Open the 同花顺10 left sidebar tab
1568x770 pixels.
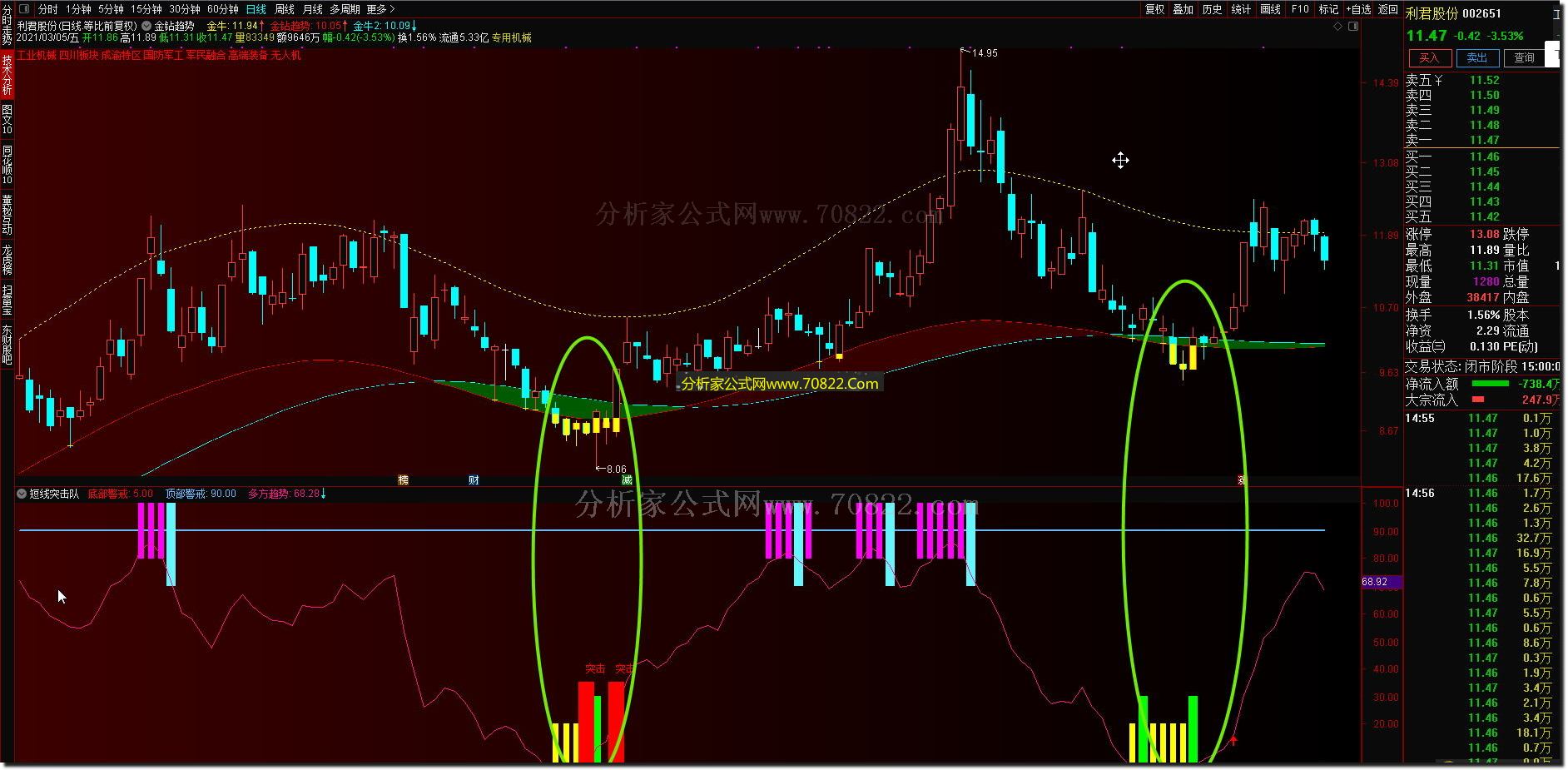point(7,165)
